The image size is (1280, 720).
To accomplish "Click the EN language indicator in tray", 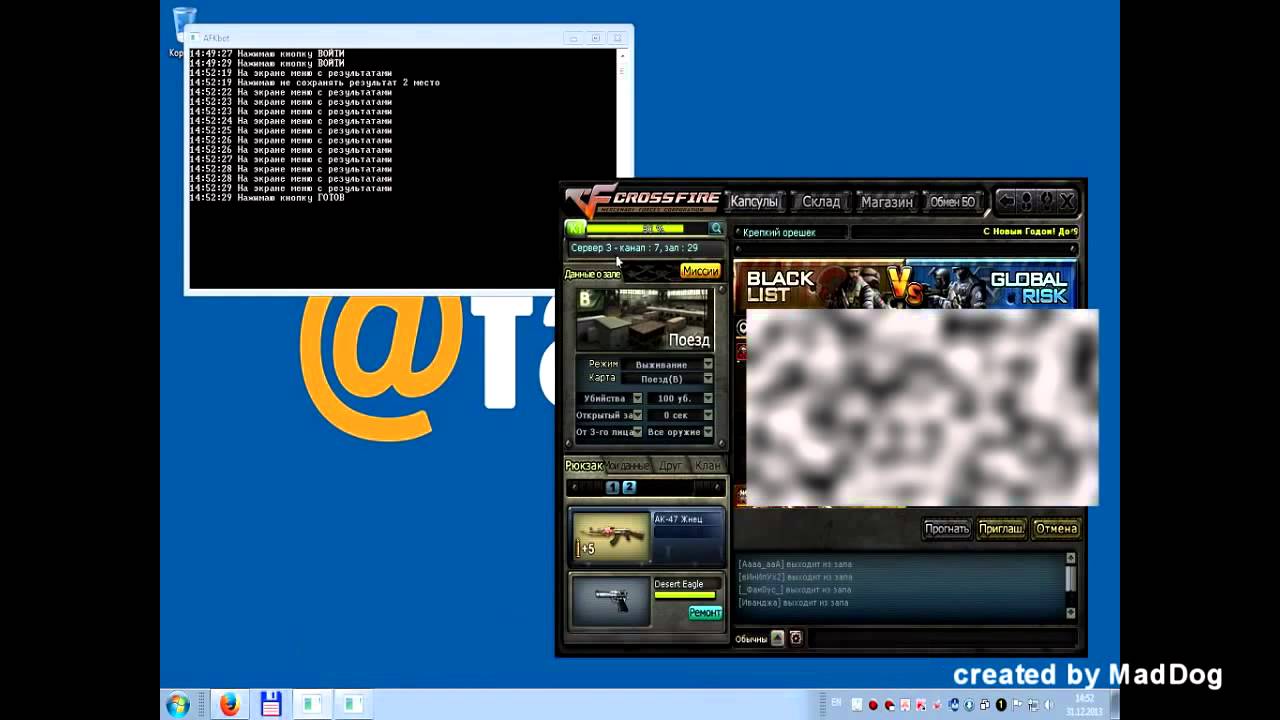I will (837, 704).
